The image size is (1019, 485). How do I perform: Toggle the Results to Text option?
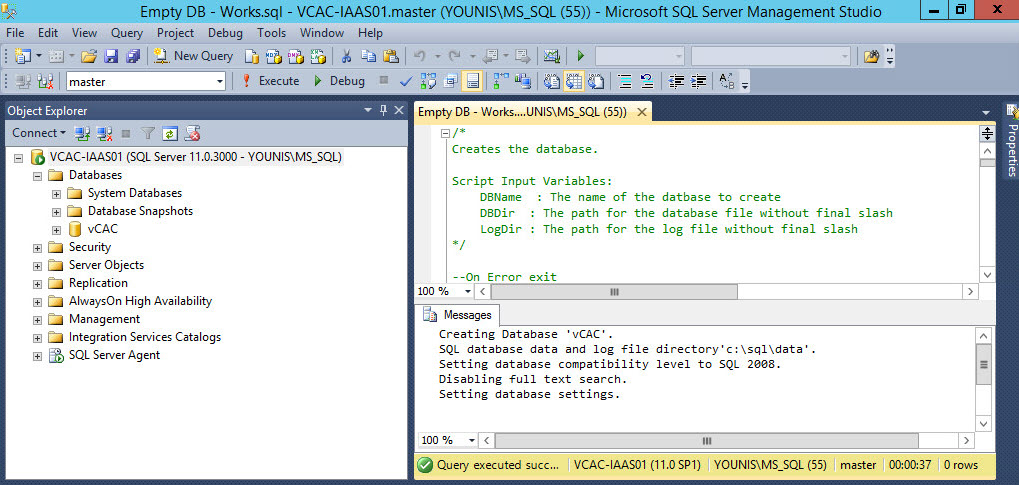click(551, 81)
